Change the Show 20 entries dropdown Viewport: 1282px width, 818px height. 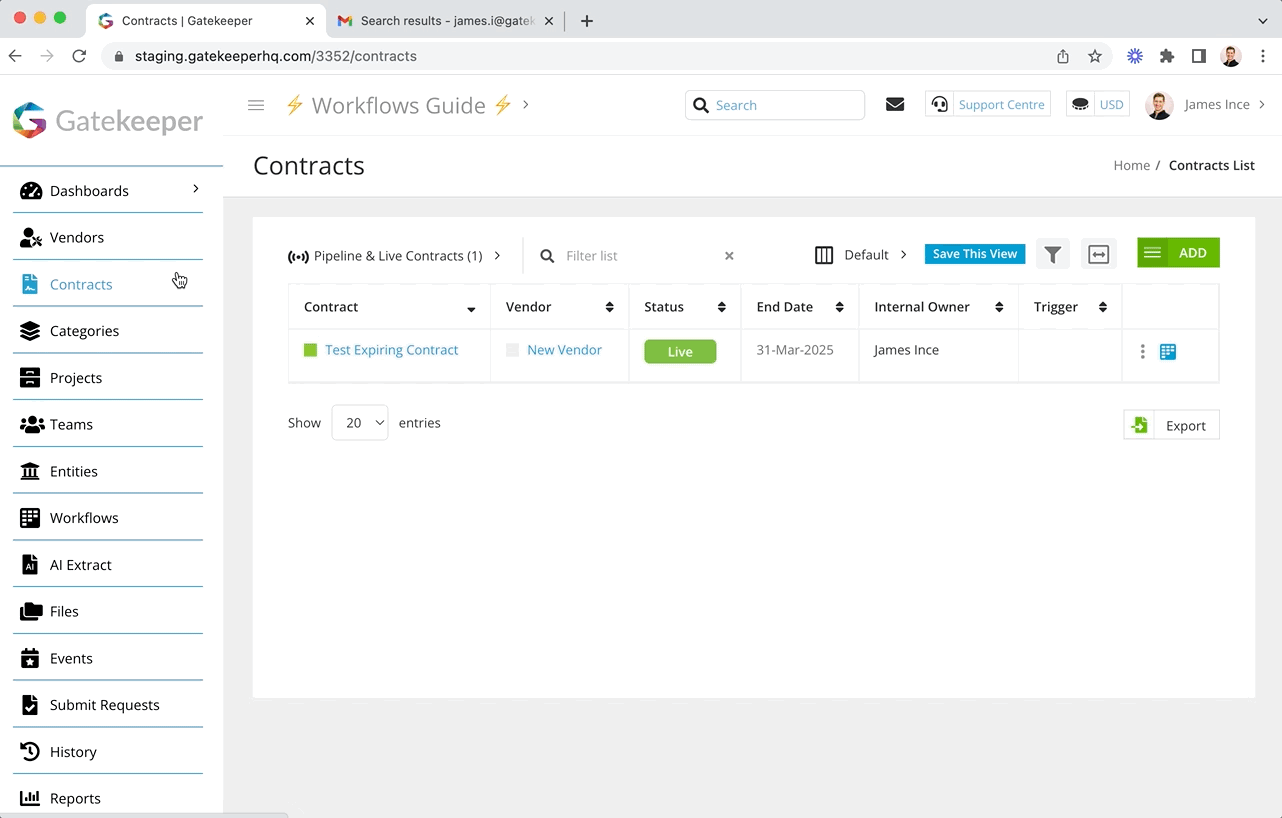click(x=360, y=423)
